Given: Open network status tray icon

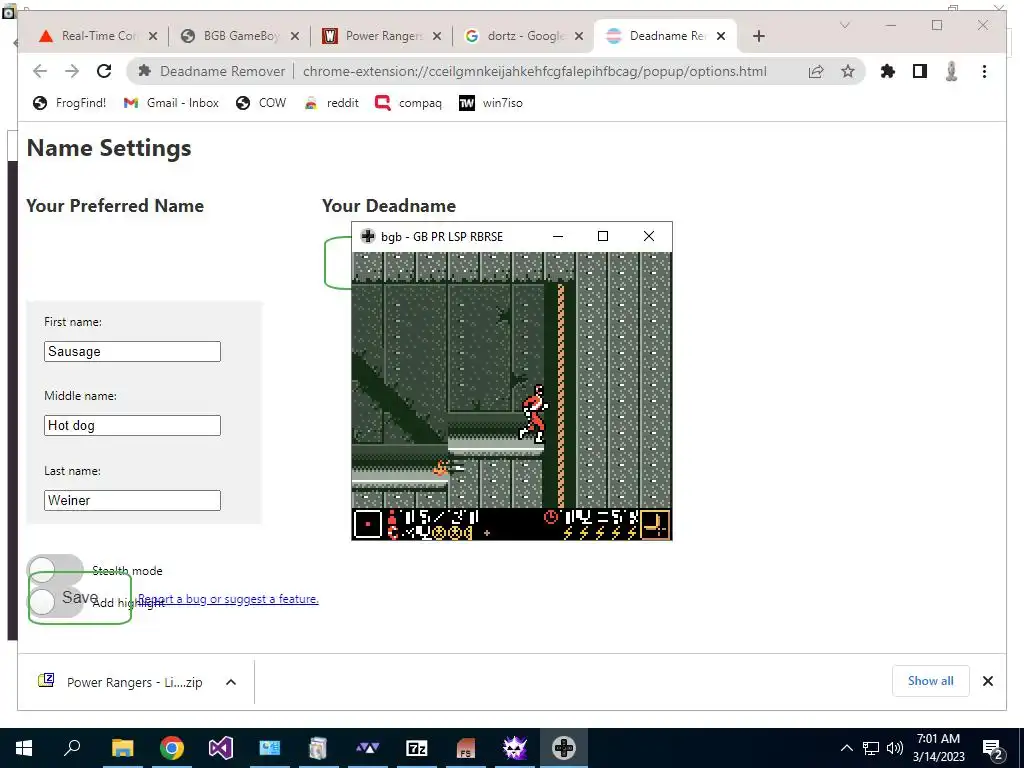Looking at the screenshot, I should [871, 748].
